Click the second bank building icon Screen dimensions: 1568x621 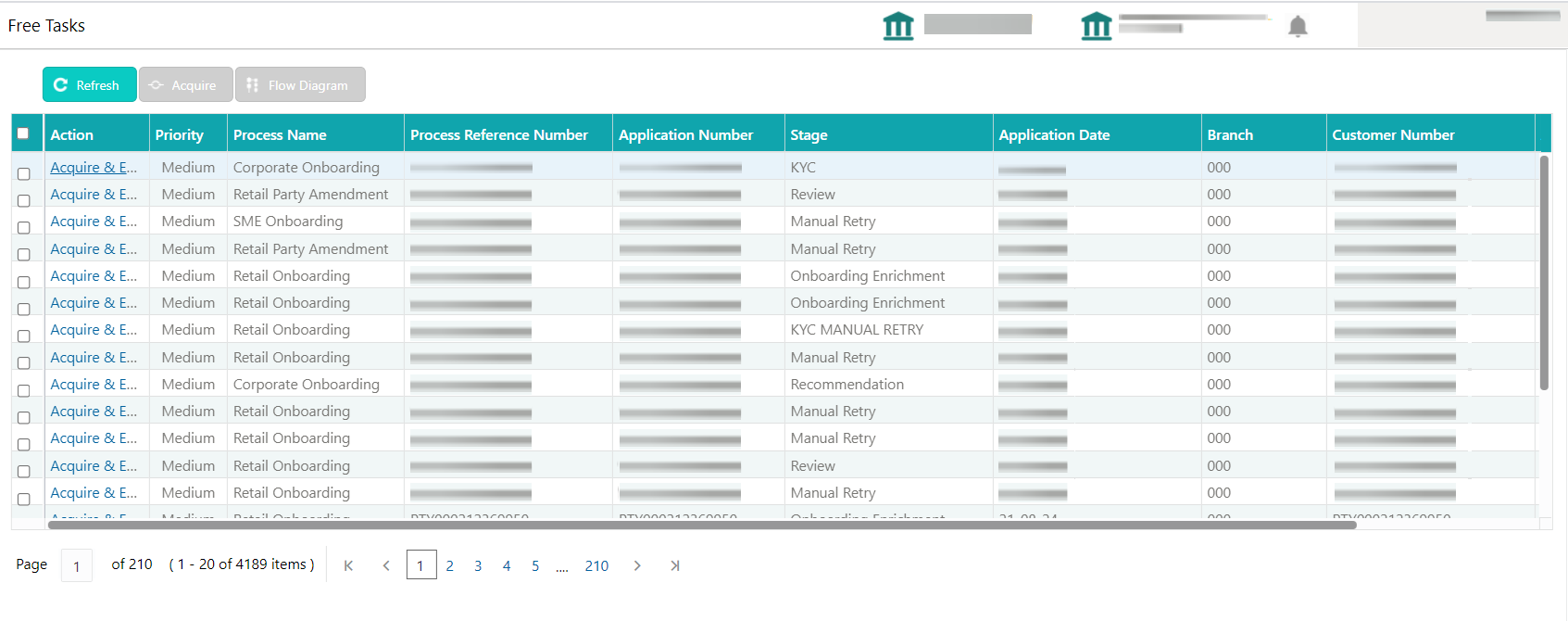pyautogui.click(x=1097, y=26)
